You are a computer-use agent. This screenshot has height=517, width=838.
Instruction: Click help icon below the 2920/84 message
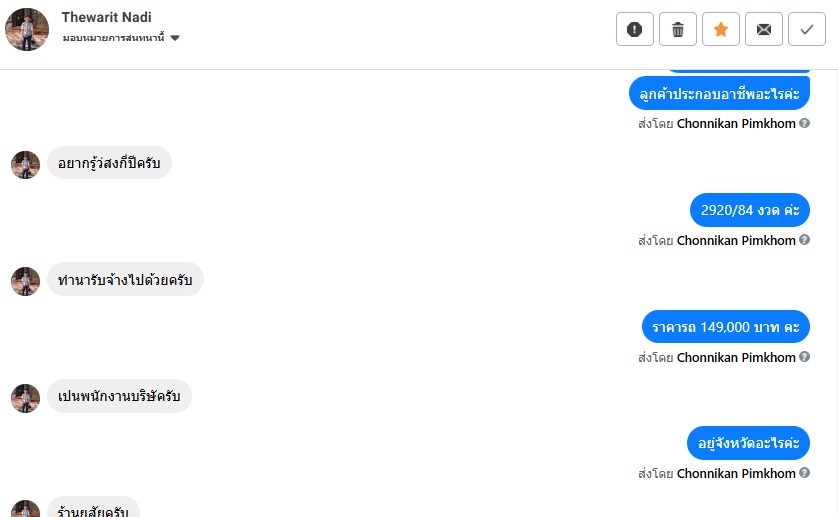click(805, 241)
